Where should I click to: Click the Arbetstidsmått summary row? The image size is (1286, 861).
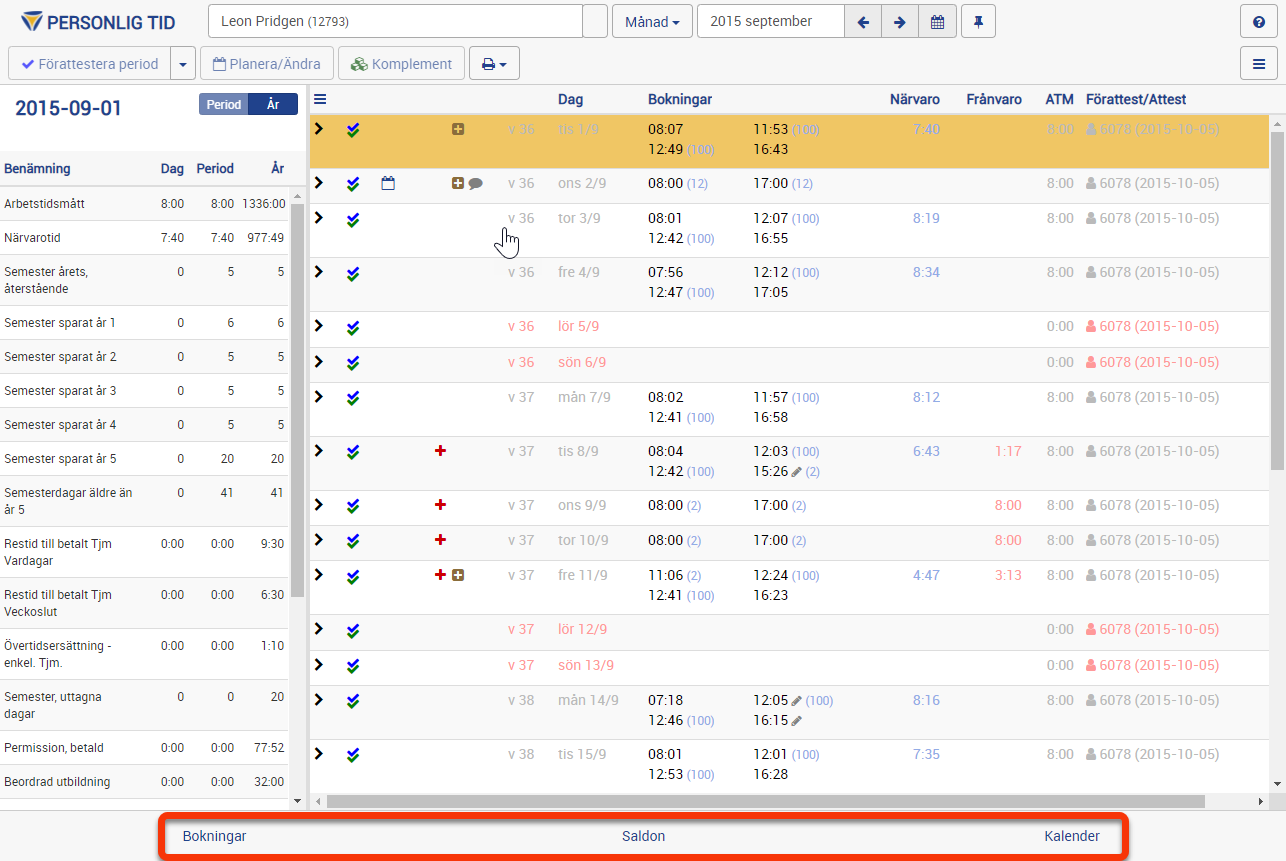tap(145, 204)
